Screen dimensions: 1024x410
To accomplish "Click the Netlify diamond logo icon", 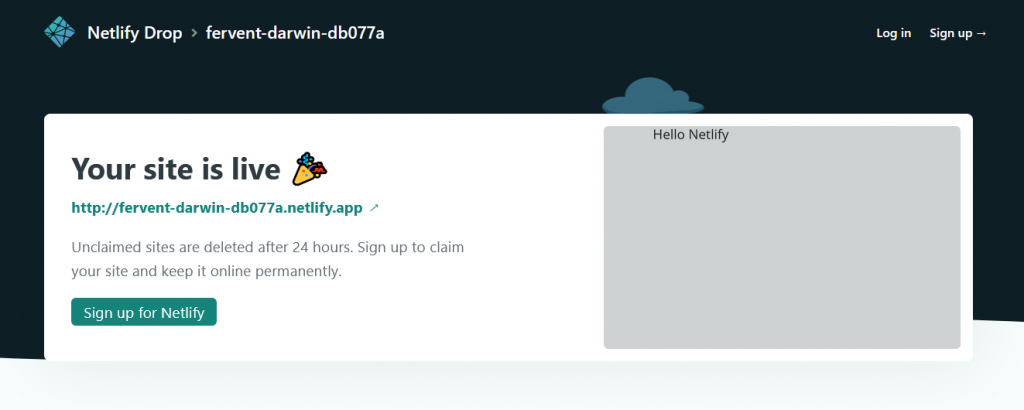I will tap(59, 32).
